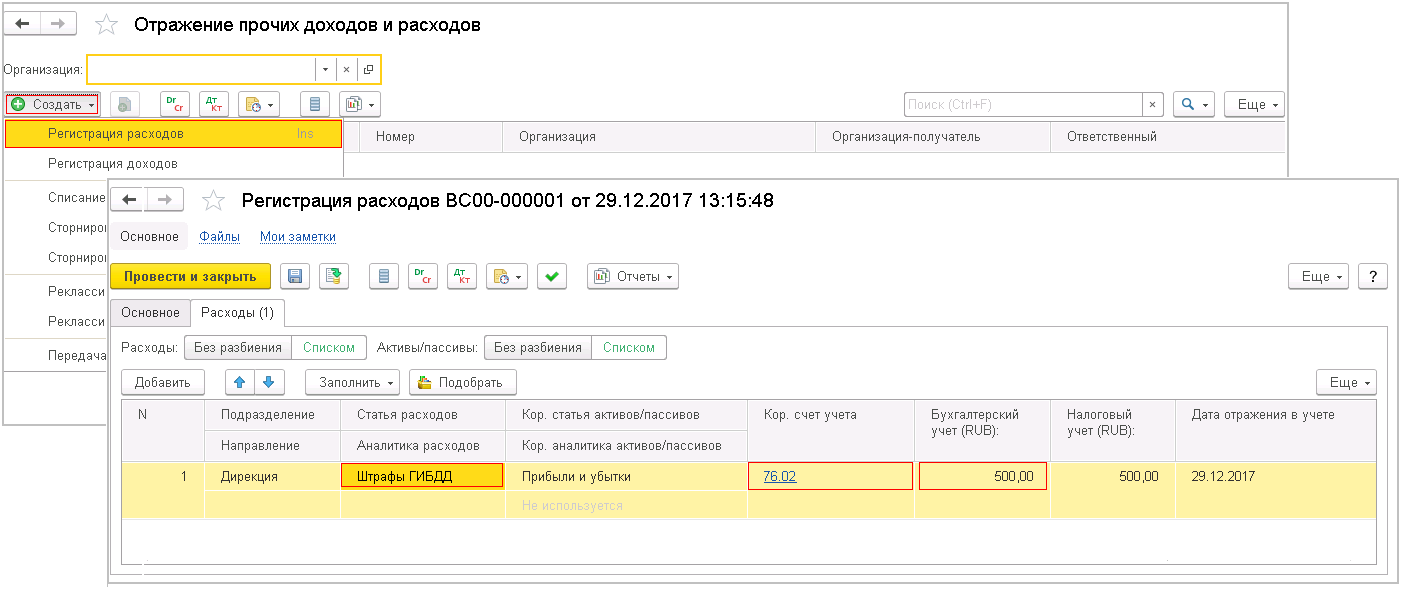Screen dimensions: 1415x598
Task: Click the Провести и закрыть button
Action: pyautogui.click(x=190, y=277)
